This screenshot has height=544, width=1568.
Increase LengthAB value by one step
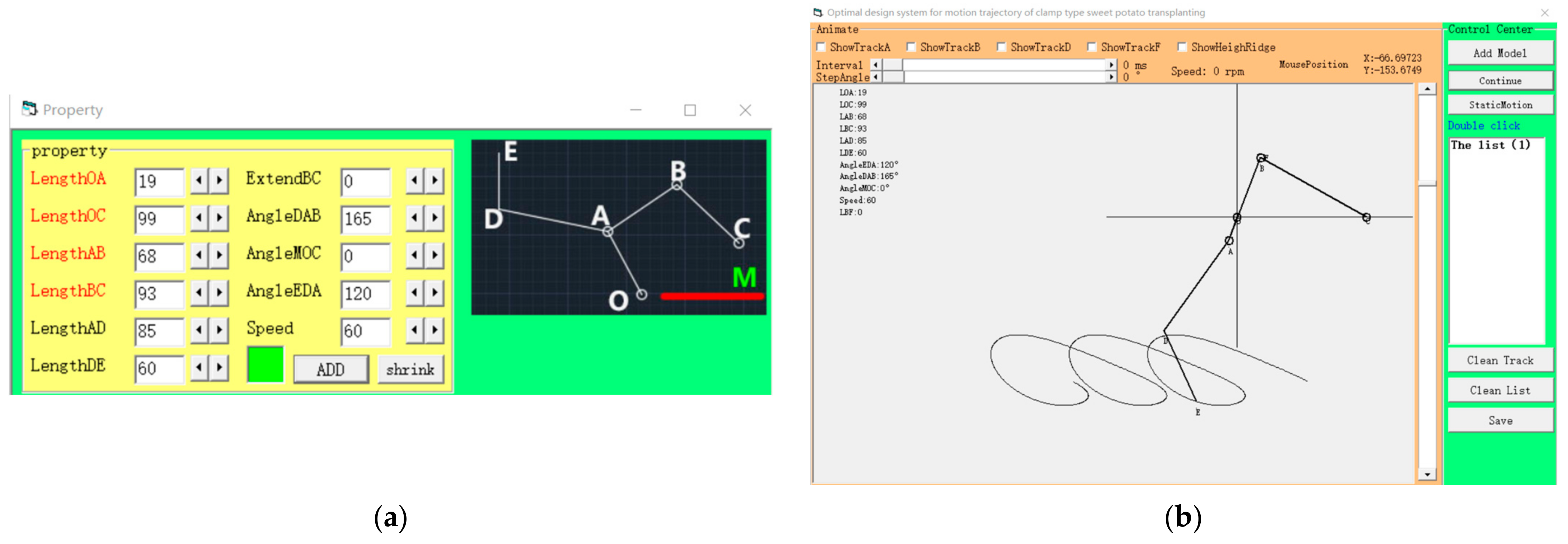219,256
